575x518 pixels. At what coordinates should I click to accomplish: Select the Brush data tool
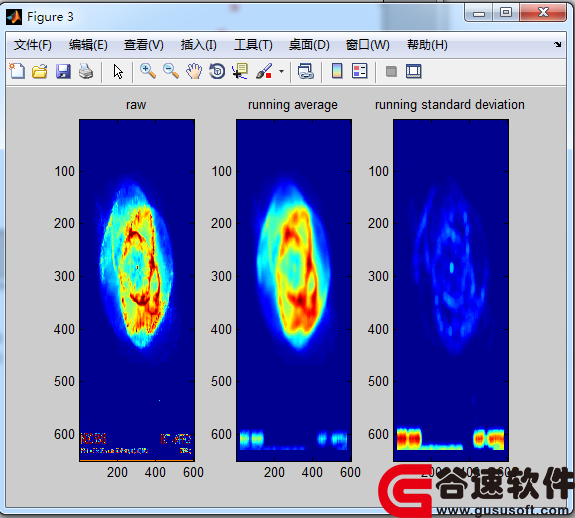pyautogui.click(x=264, y=71)
